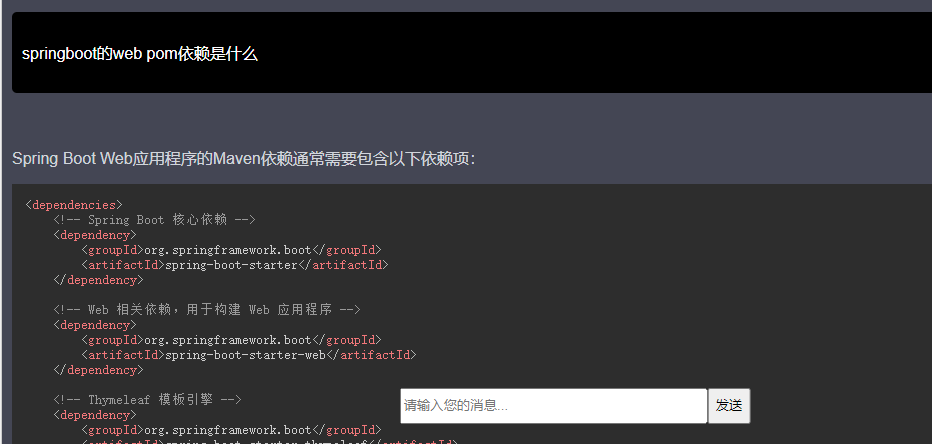Click the question text about springboot web pom

click(x=140, y=54)
